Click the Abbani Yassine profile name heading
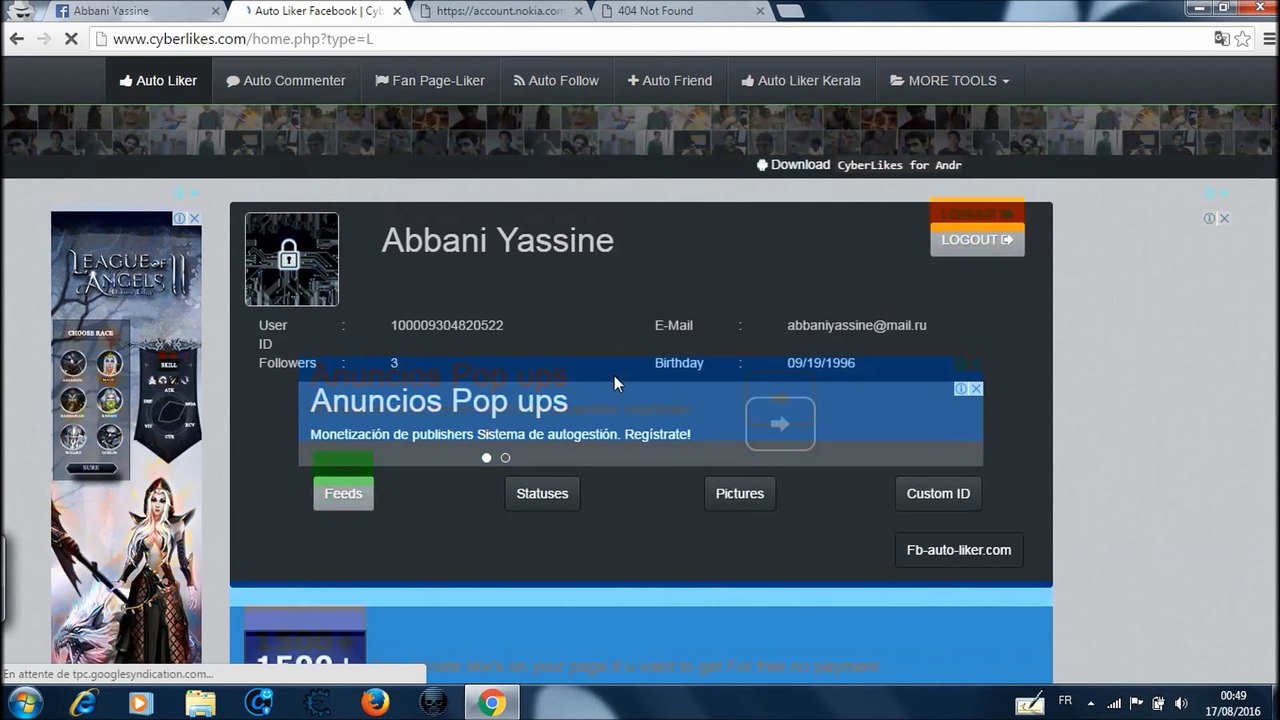The height and width of the screenshot is (720, 1280). pyautogui.click(x=498, y=241)
